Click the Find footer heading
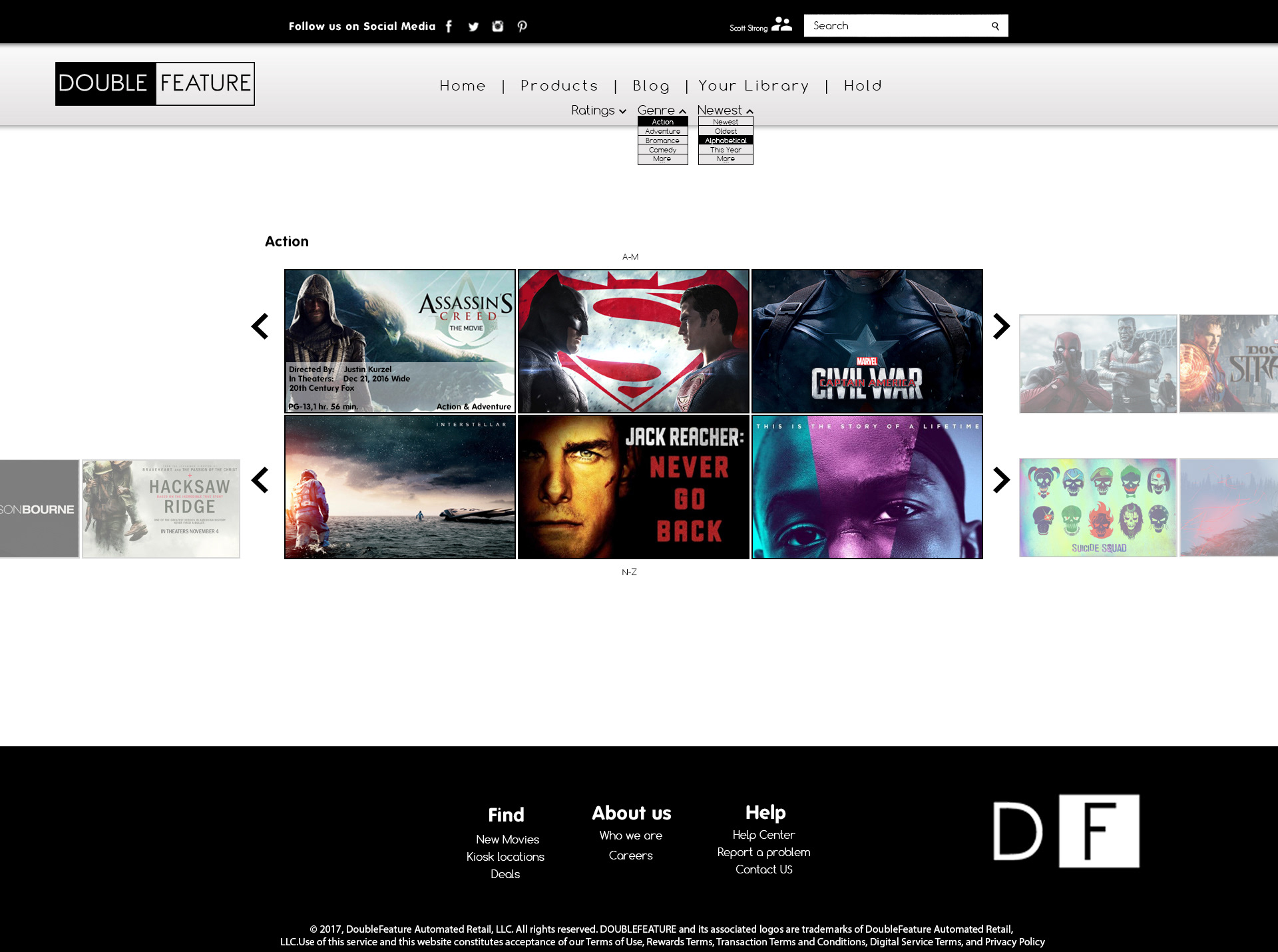 506,815
